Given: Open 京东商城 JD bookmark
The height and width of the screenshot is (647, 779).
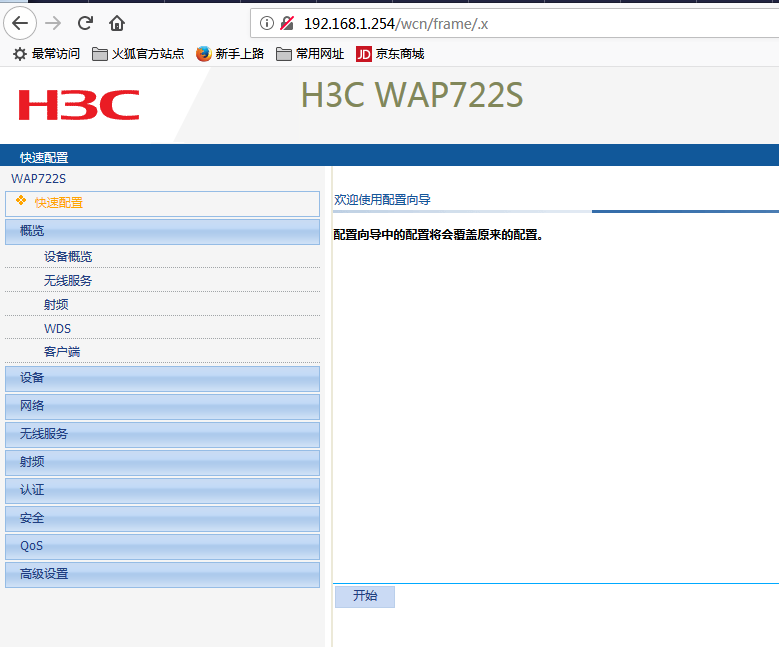Looking at the screenshot, I should point(390,54).
